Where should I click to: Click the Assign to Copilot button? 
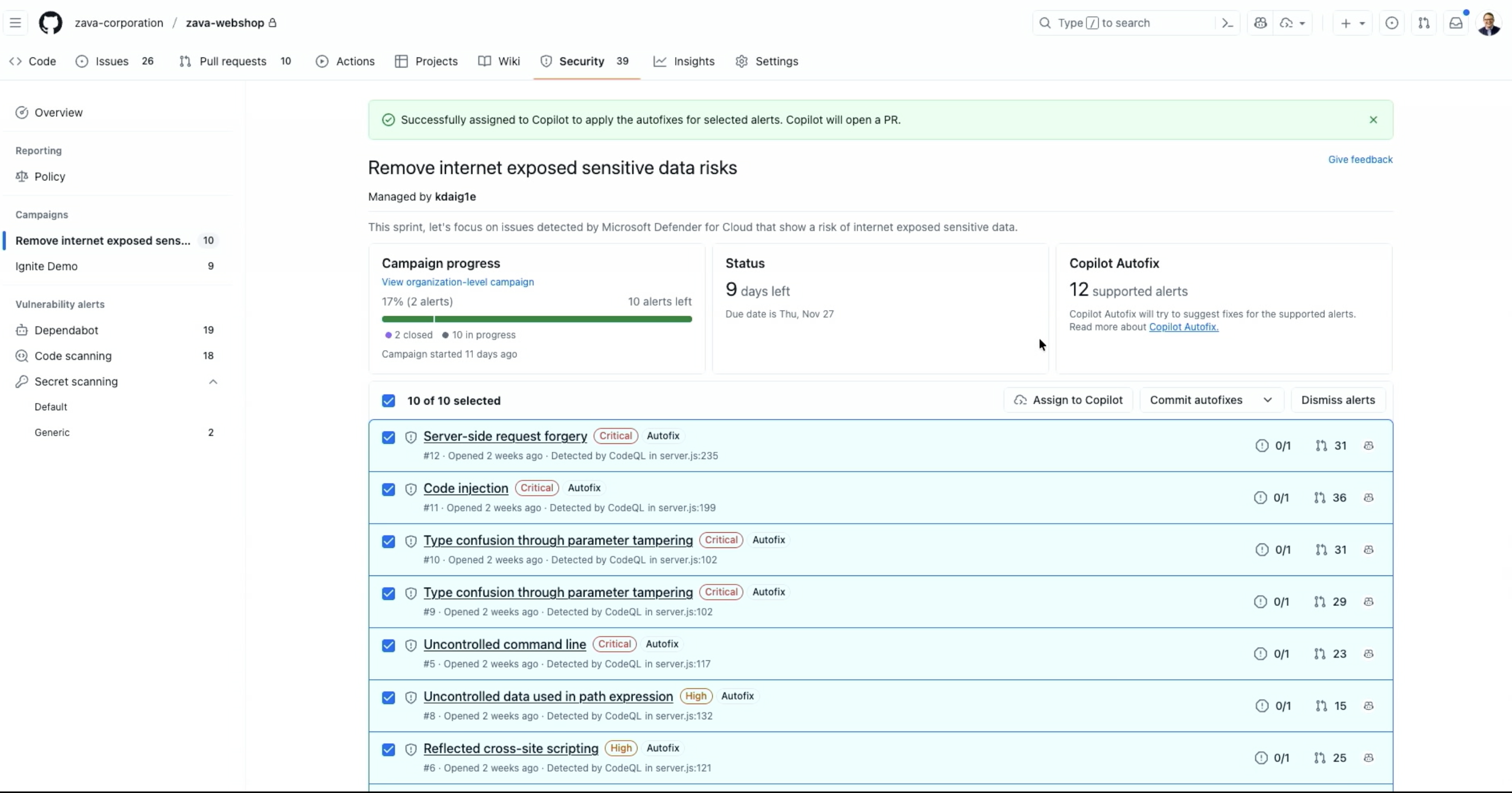coord(1068,400)
